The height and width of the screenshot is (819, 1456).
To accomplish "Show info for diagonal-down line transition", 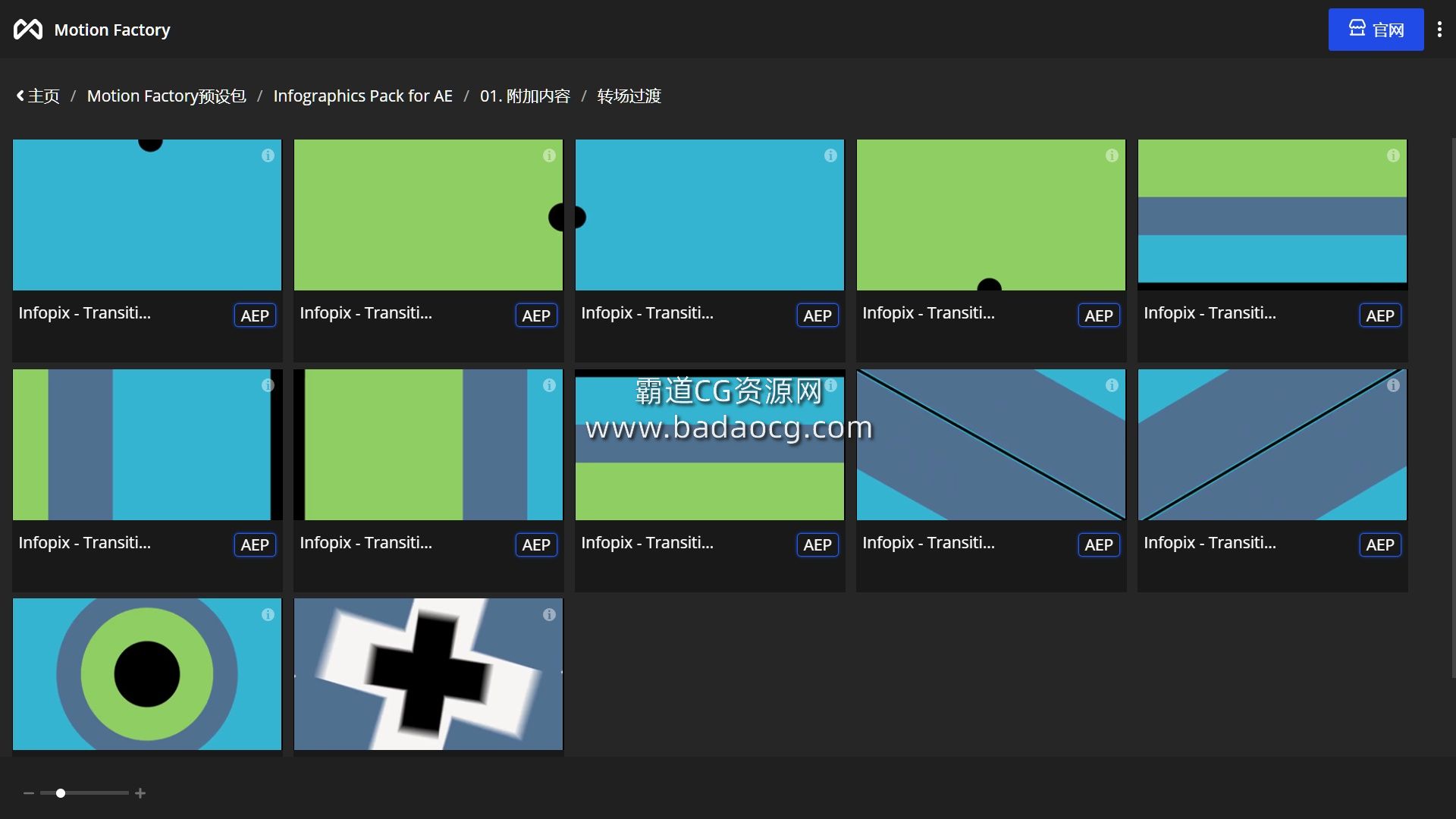I will point(1112,385).
